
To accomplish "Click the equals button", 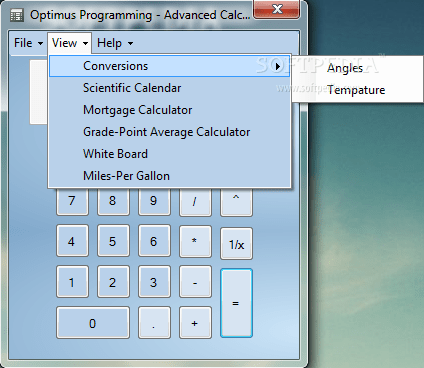I will 236,303.
